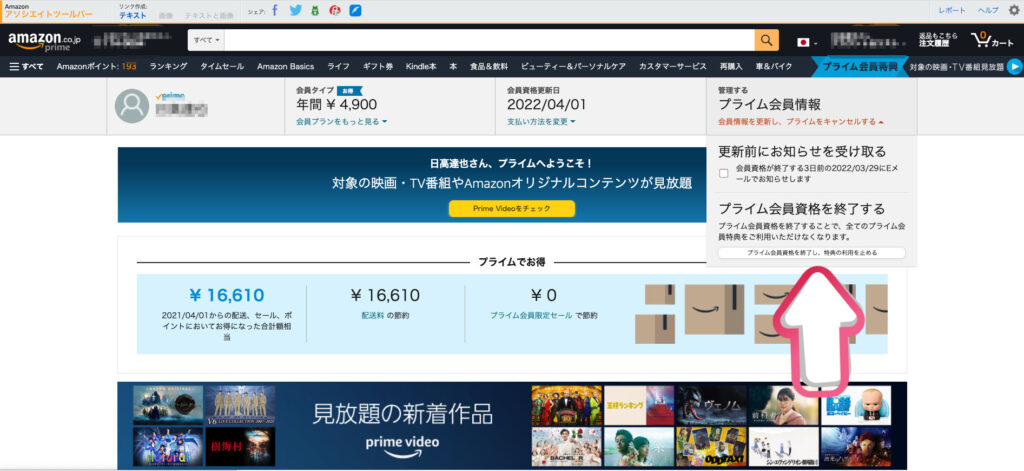Open 再購入 nav item
1024x471 pixels.
click(x=731, y=66)
